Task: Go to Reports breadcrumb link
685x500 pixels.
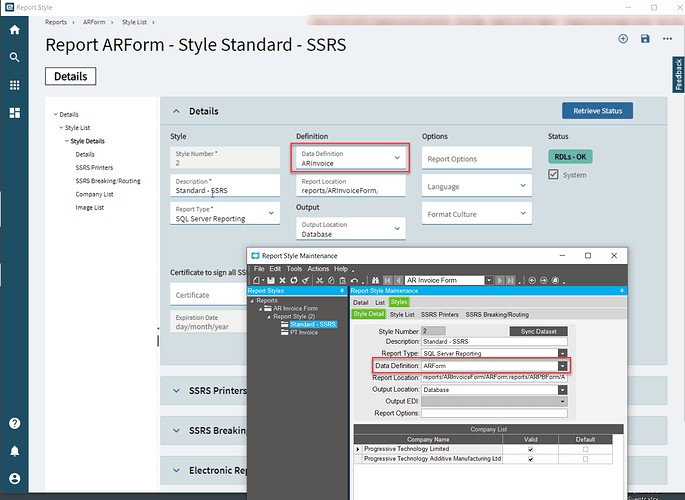Action: click(x=56, y=22)
